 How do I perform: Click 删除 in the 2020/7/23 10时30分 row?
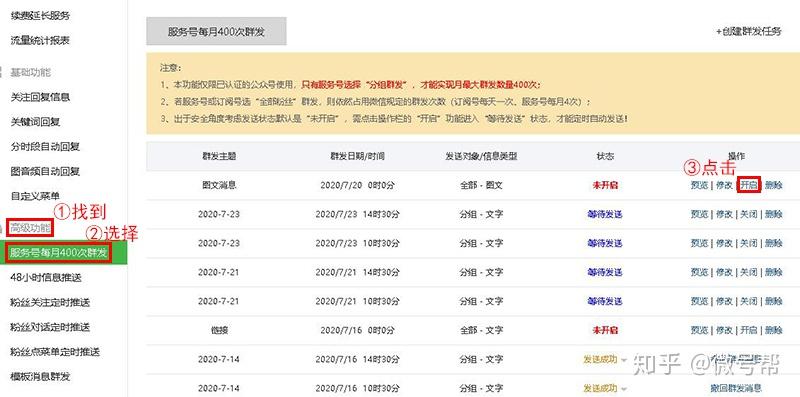(x=773, y=243)
